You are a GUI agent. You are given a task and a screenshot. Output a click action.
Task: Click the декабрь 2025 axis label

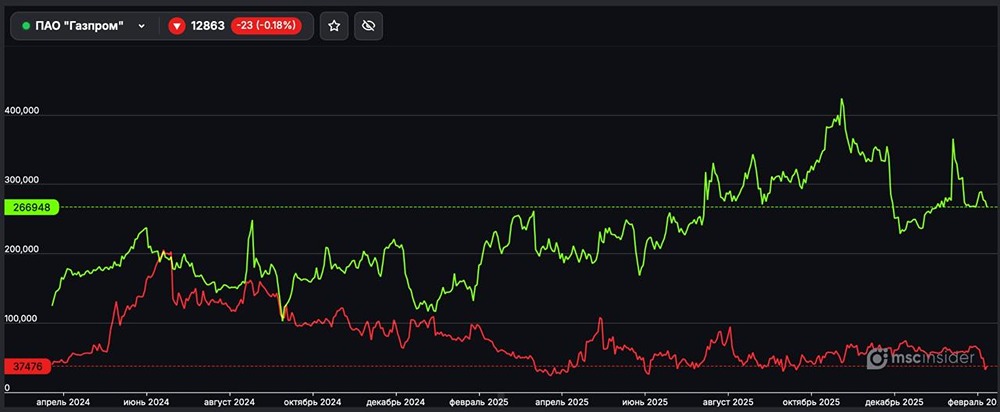(893, 402)
